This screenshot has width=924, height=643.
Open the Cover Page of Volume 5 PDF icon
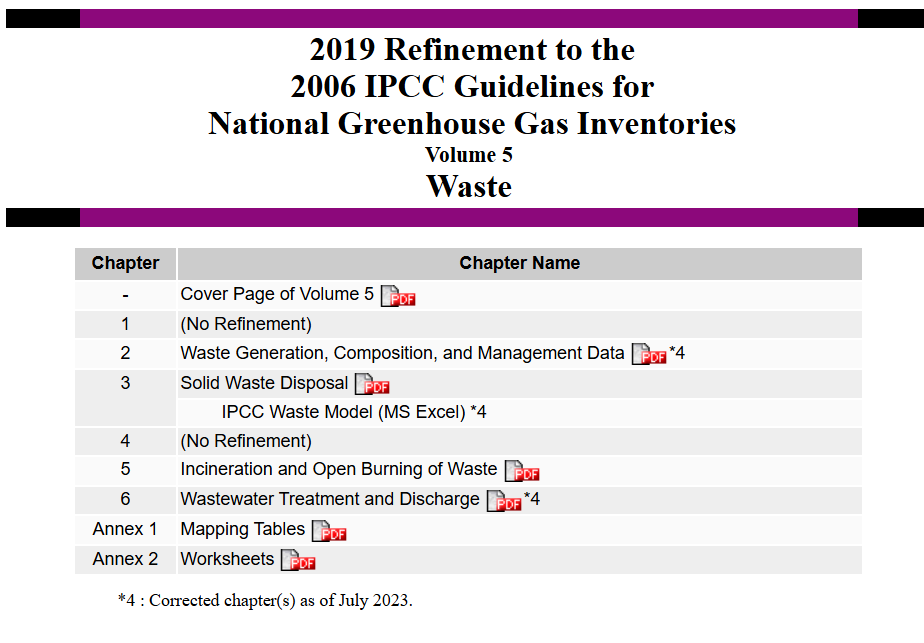pyautogui.click(x=398, y=296)
